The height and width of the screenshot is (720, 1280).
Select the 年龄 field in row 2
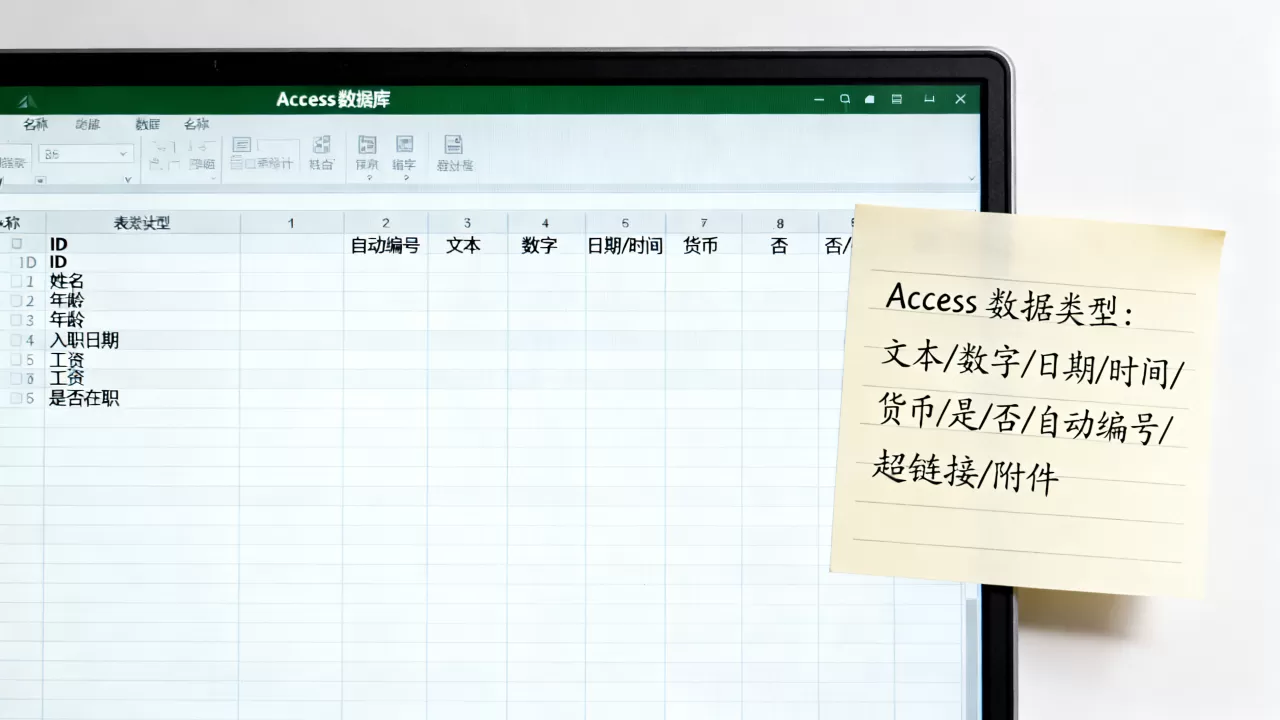(x=67, y=301)
